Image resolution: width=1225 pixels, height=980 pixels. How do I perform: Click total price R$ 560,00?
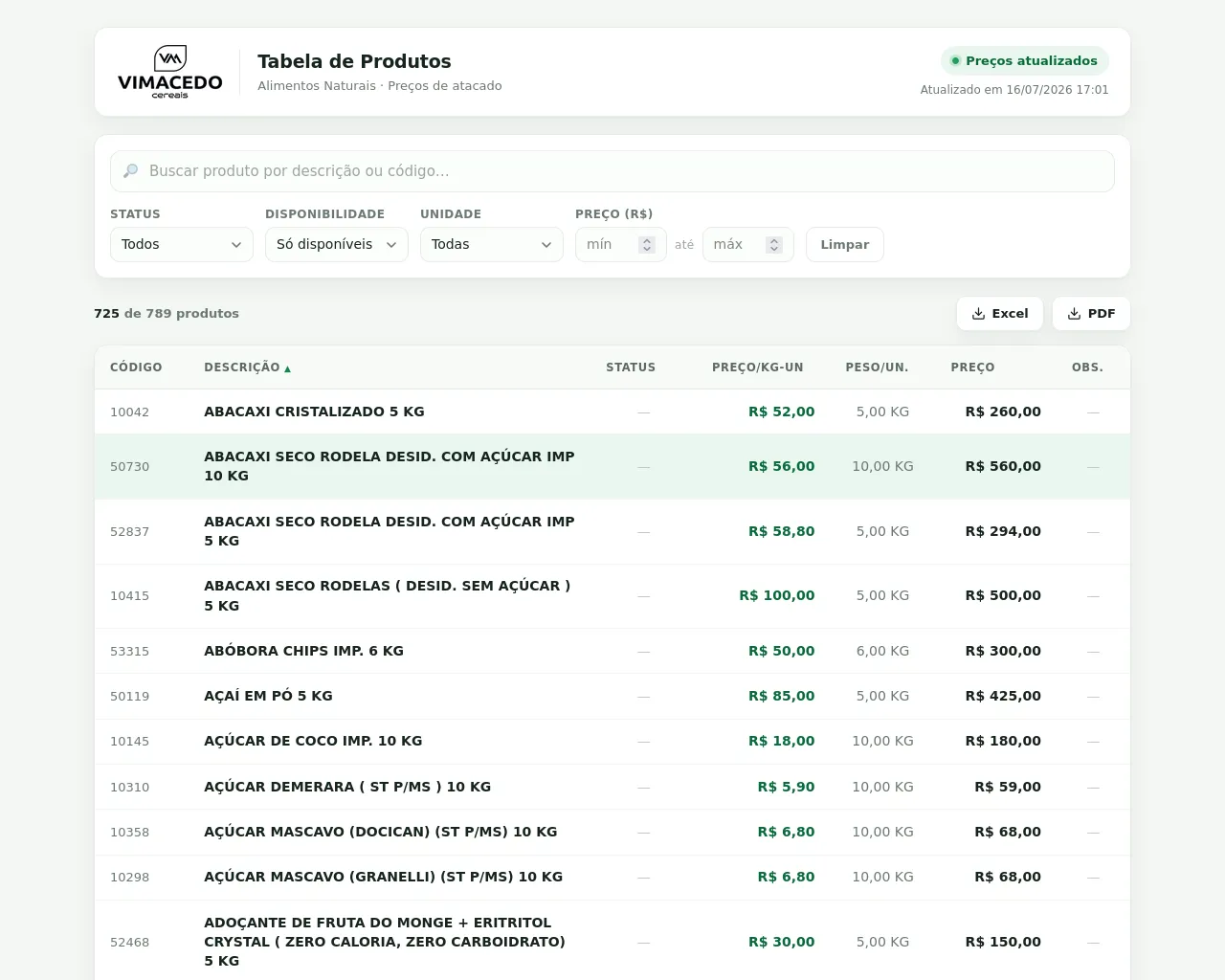(1003, 467)
